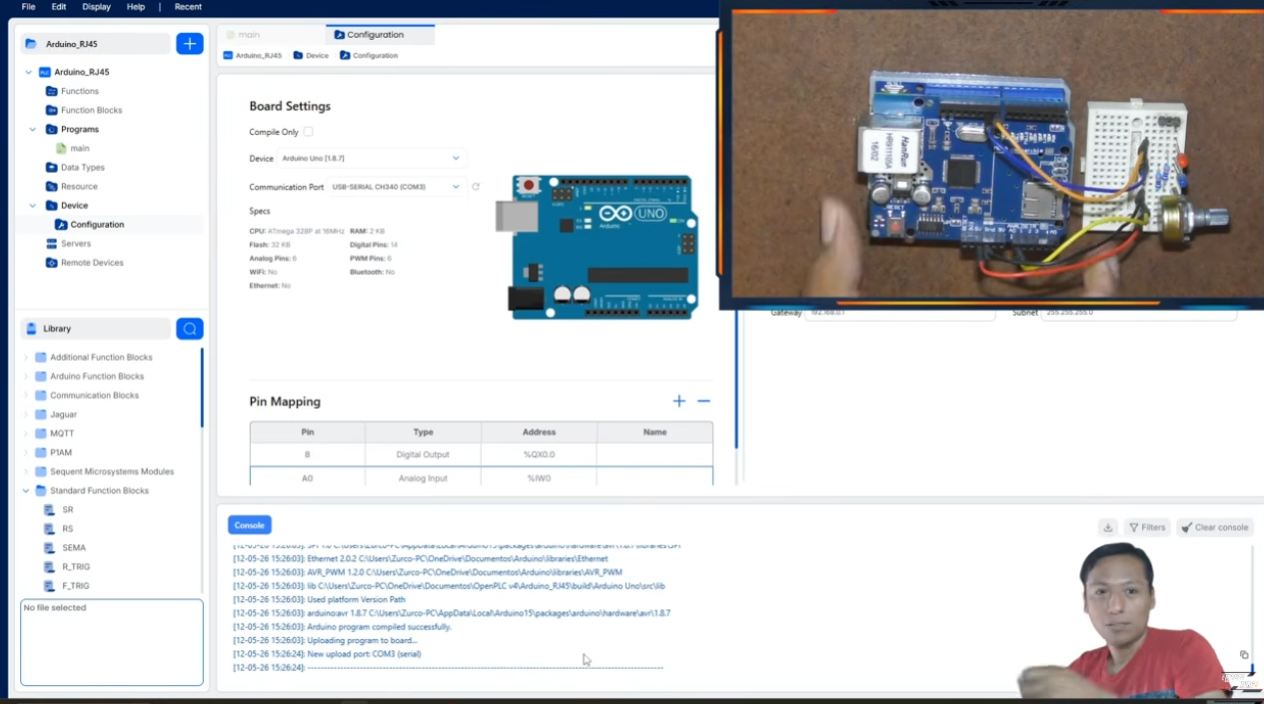Collapse the Device tree node
The height and width of the screenshot is (704, 1264).
(x=33, y=205)
